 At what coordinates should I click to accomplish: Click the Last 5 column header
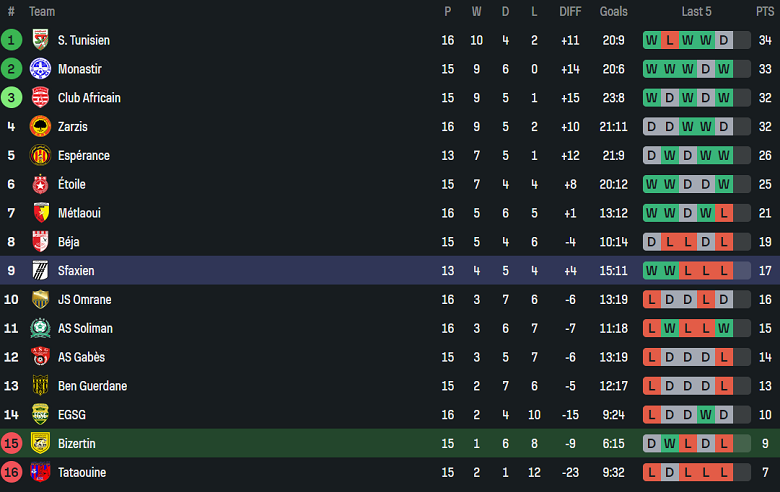click(x=696, y=11)
